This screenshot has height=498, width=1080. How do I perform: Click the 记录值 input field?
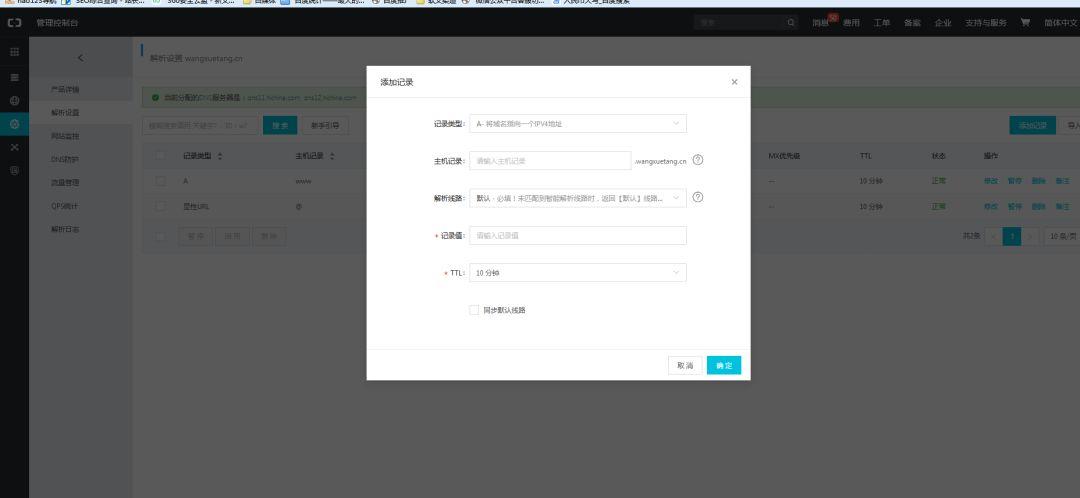point(577,235)
